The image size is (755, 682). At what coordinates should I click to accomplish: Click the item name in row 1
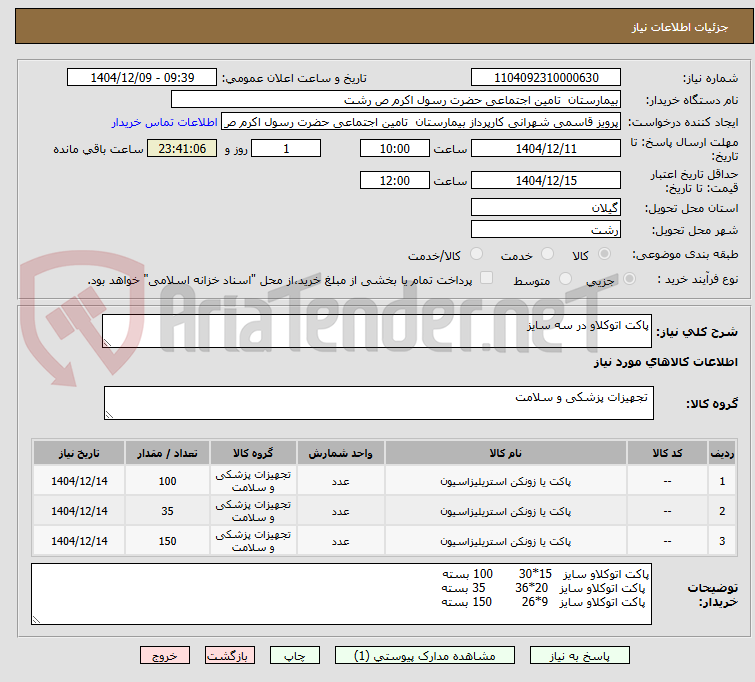point(506,481)
